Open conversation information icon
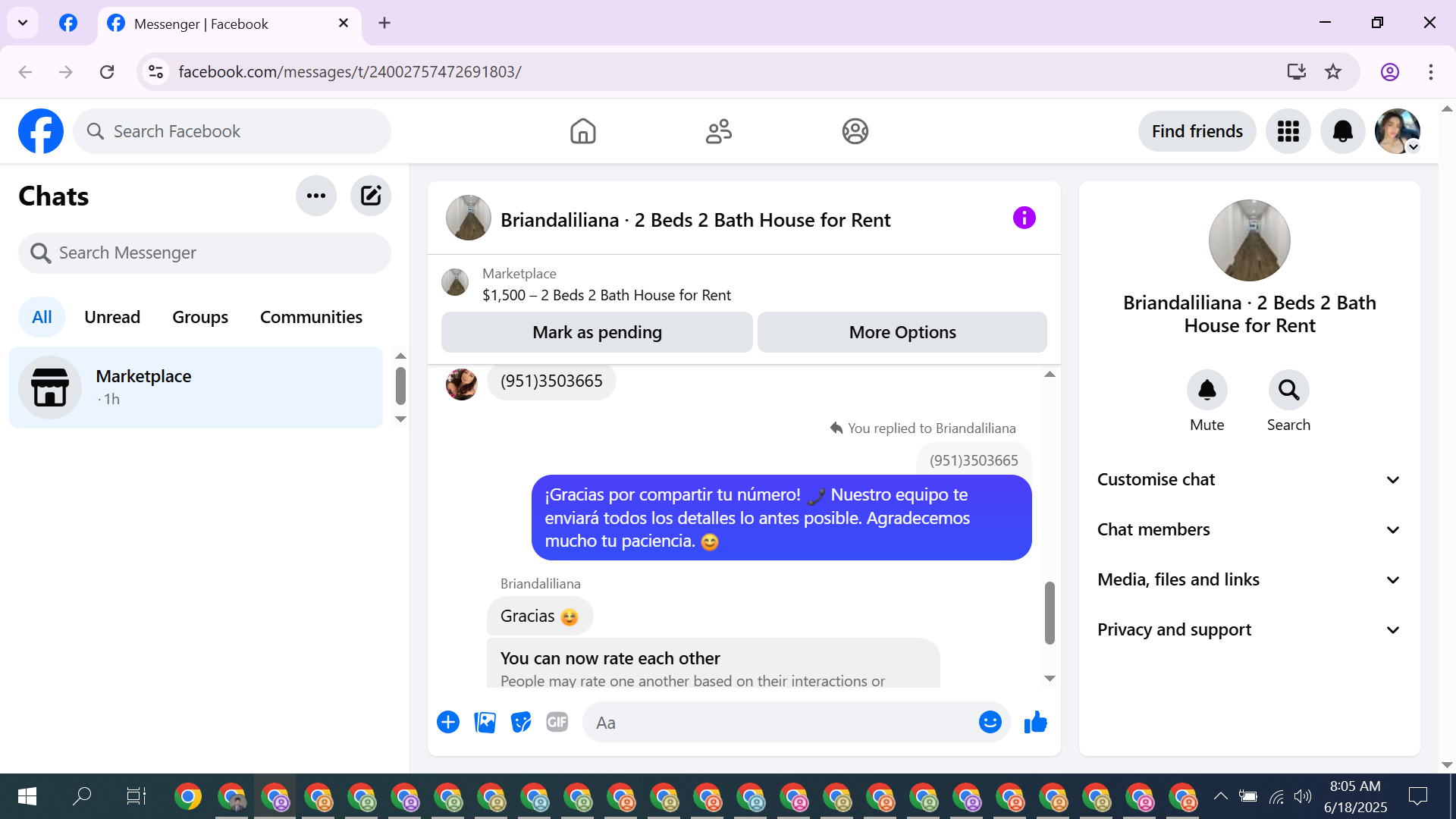This screenshot has width=1456, height=819. [x=1025, y=218]
